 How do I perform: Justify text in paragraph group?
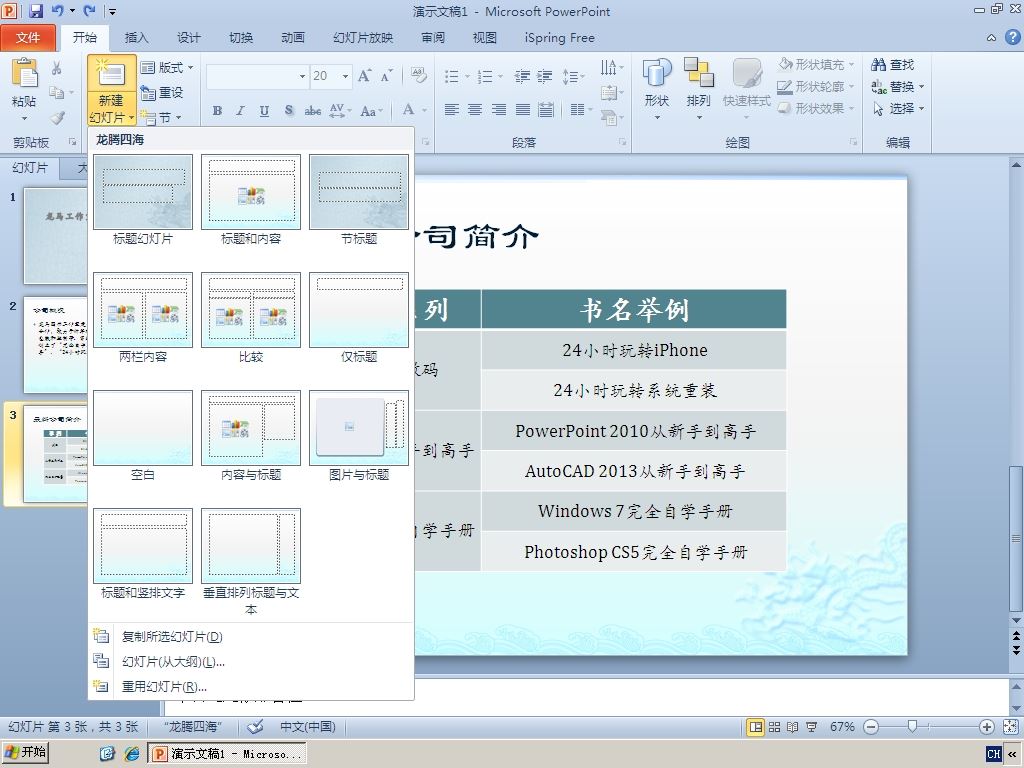tap(522, 110)
